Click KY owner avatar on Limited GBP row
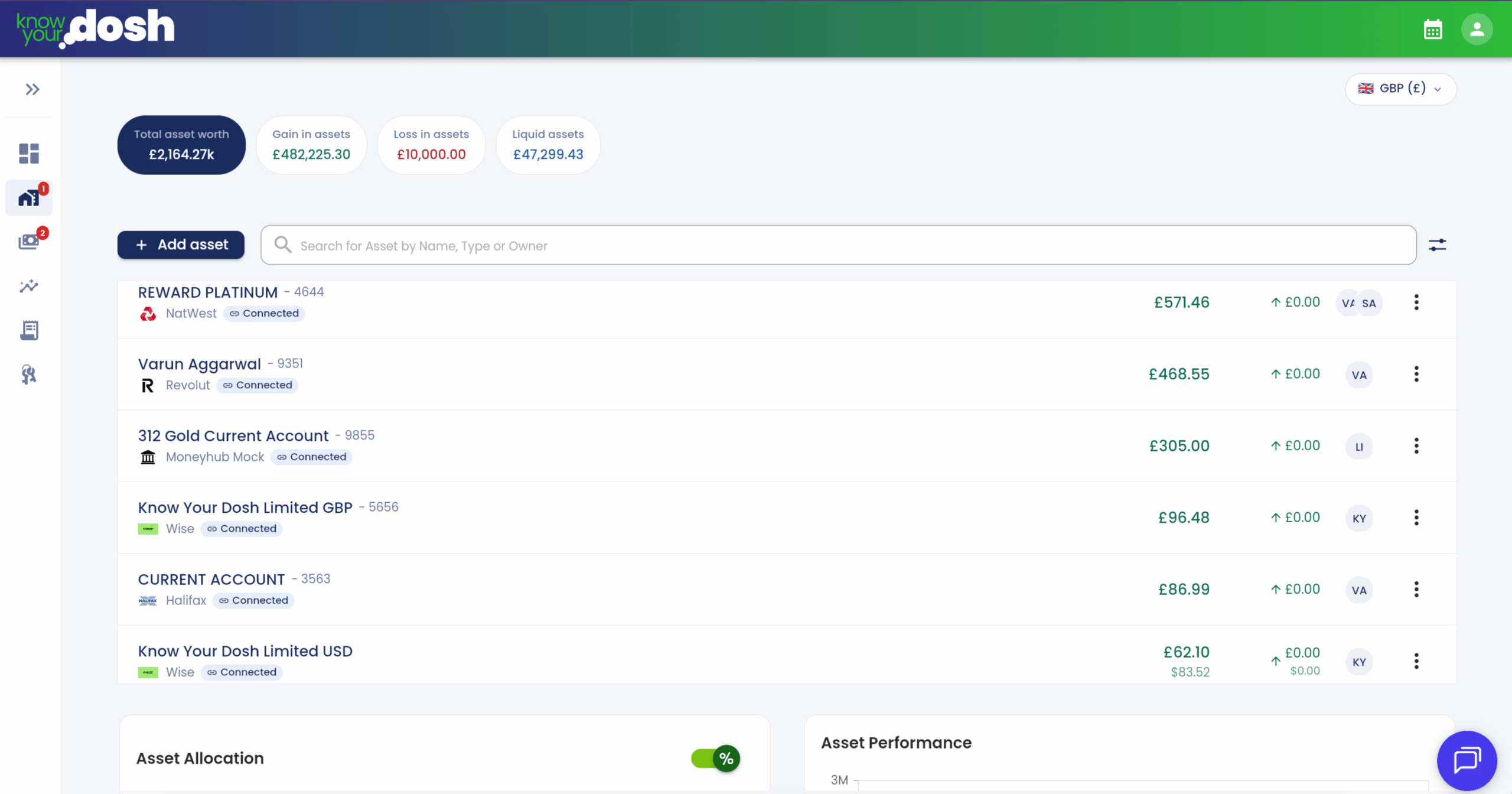The width and height of the screenshot is (1512, 794). pos(1359,519)
